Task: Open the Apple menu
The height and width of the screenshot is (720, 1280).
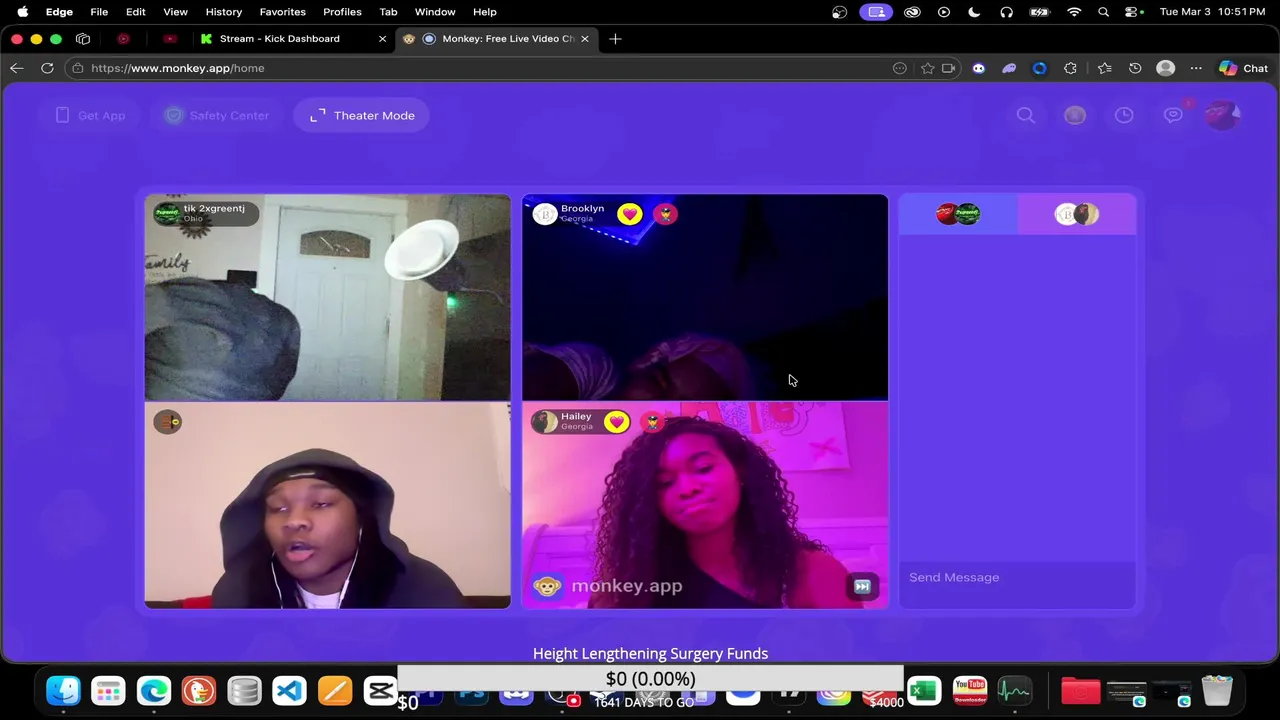Action: [x=22, y=12]
